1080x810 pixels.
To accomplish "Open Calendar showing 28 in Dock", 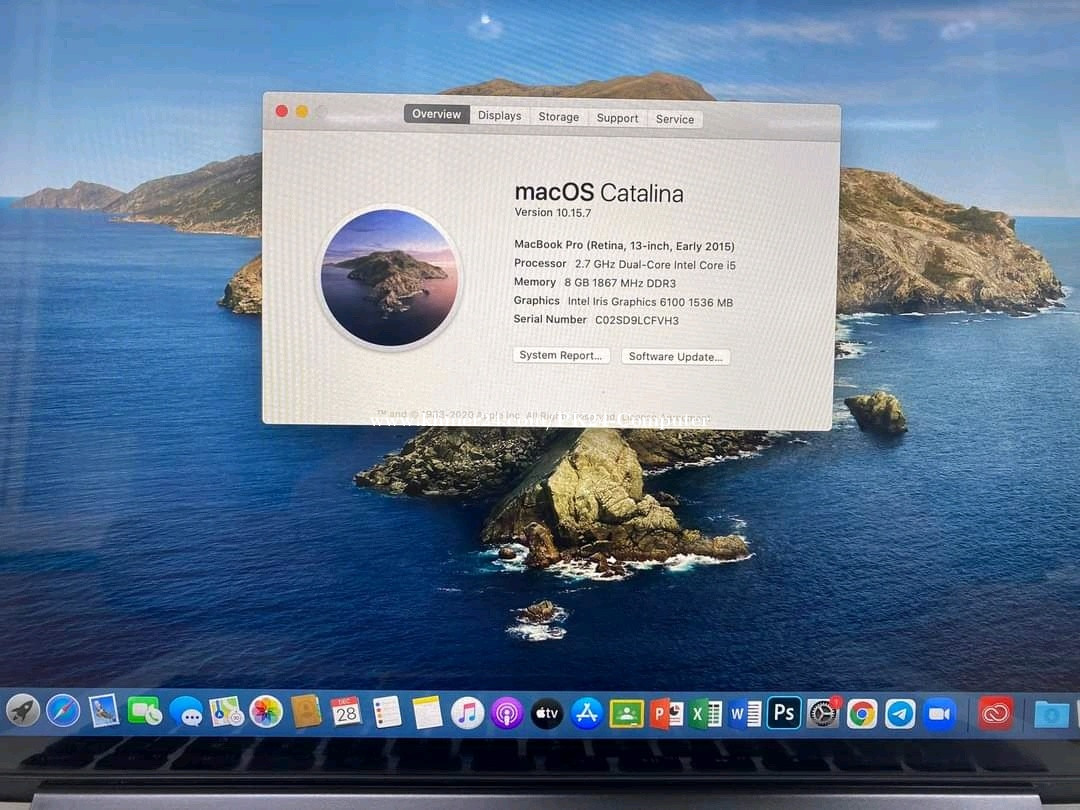I will pyautogui.click(x=346, y=712).
